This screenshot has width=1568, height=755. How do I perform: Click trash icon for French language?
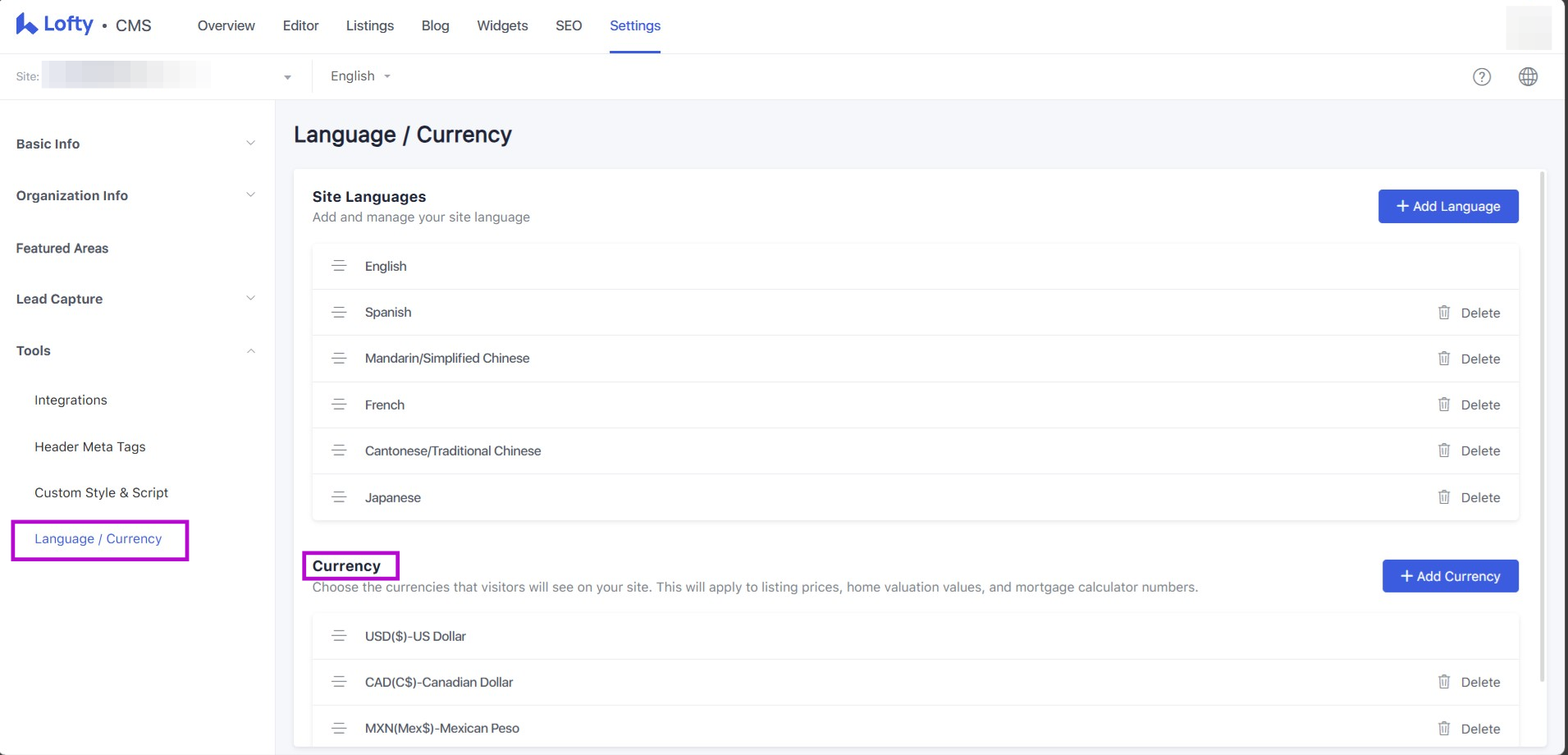[x=1443, y=405]
